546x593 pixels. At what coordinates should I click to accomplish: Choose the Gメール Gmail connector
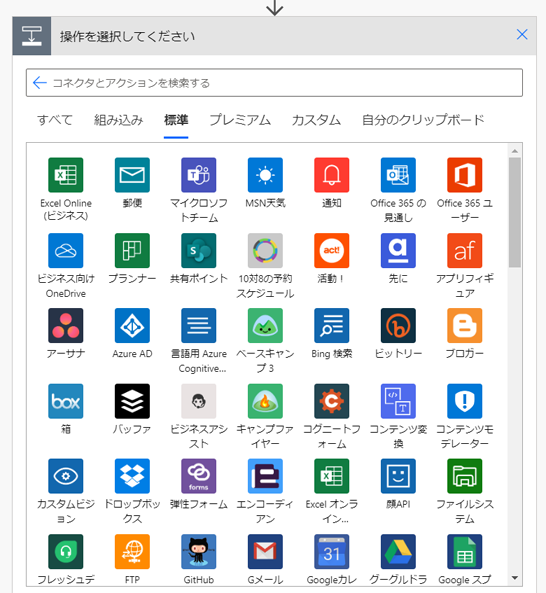pyautogui.click(x=265, y=552)
